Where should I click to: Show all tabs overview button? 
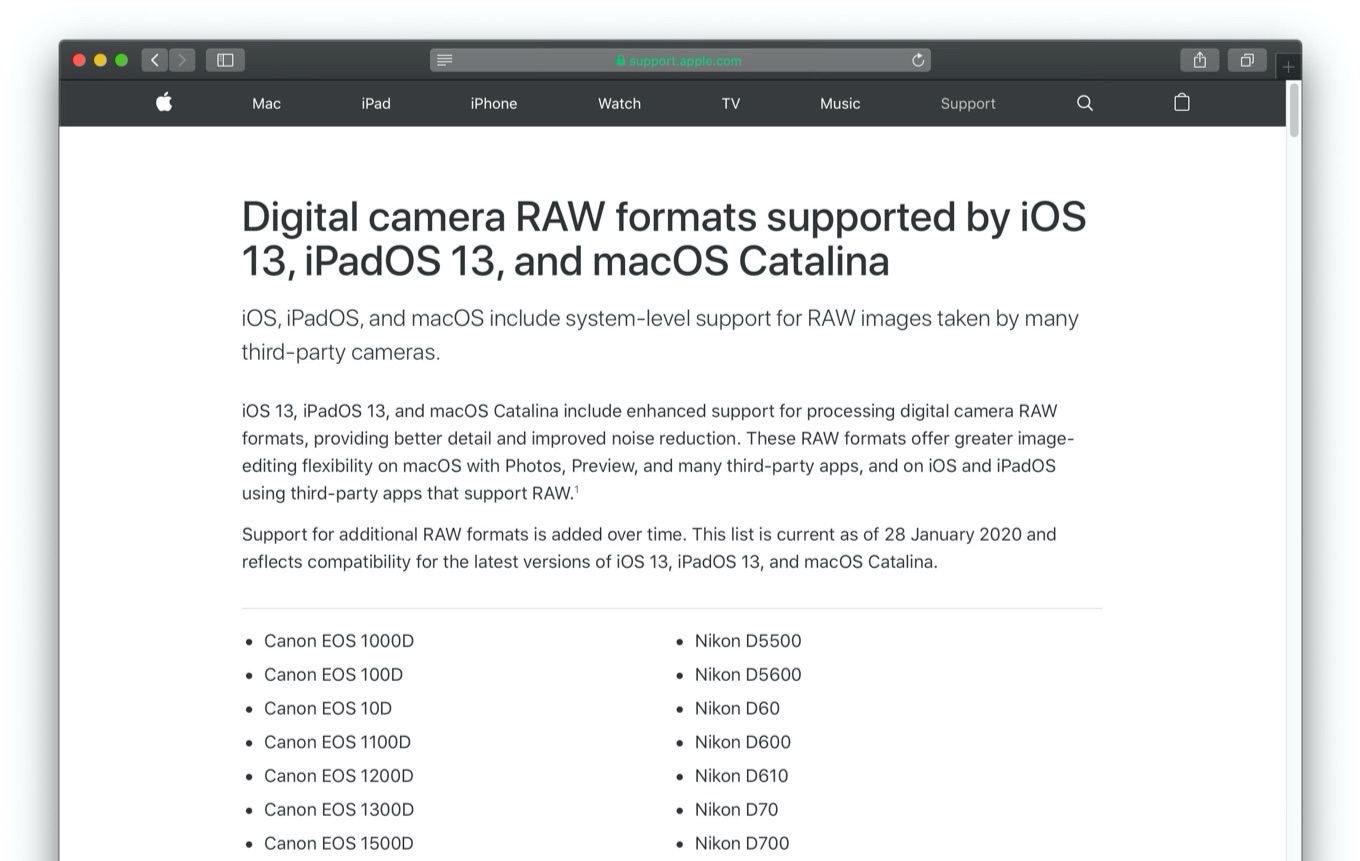[x=1247, y=60]
